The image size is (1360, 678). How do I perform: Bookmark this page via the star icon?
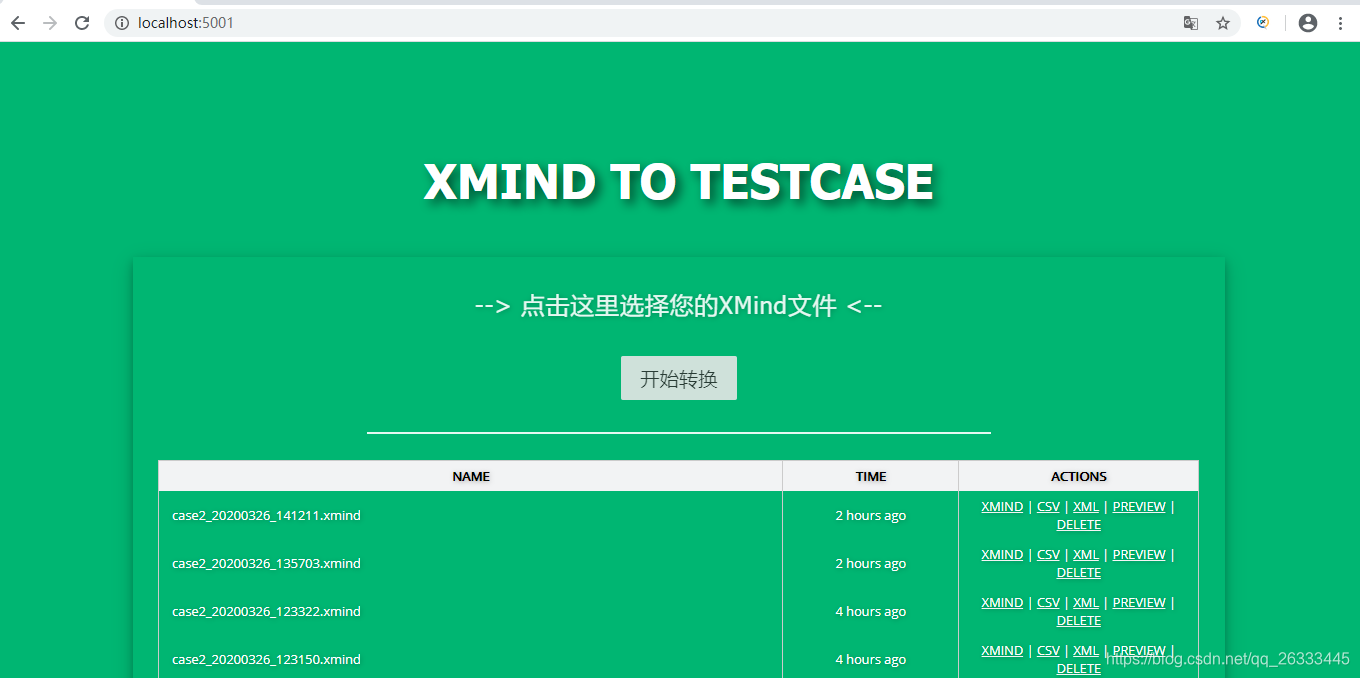pos(1222,22)
